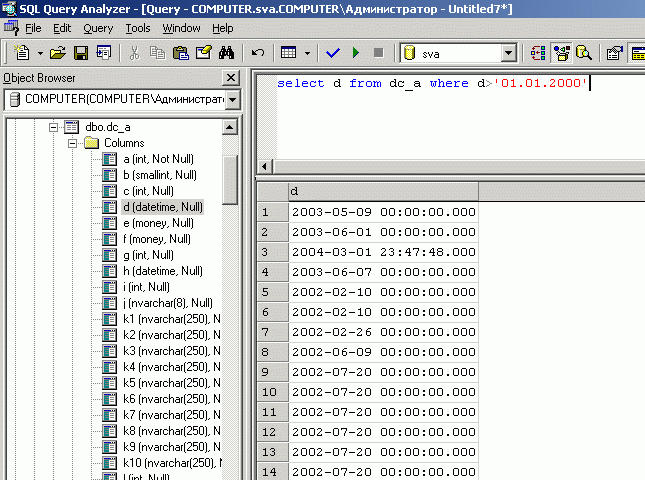The width and height of the screenshot is (645, 480).
Task: Click cell 2002-06-09 00:00:00.000
Action: point(383,352)
